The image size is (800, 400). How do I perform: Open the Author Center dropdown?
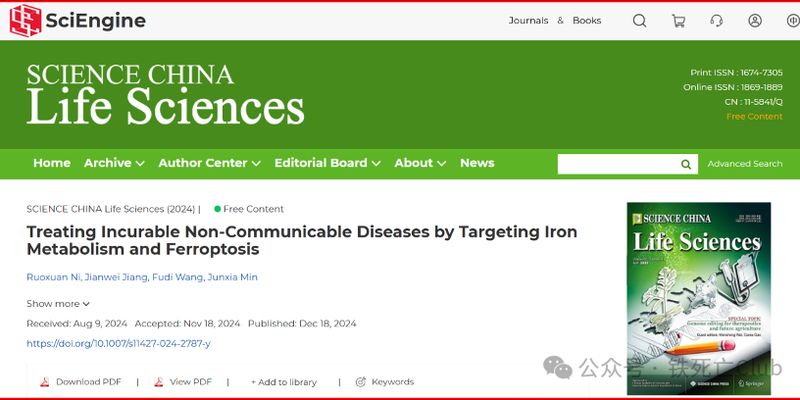click(x=209, y=163)
